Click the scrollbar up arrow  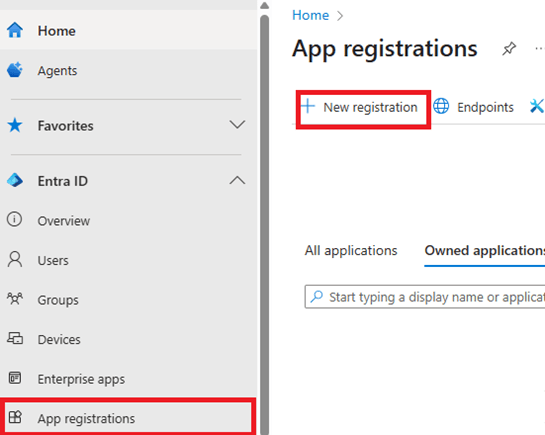[265, 5]
